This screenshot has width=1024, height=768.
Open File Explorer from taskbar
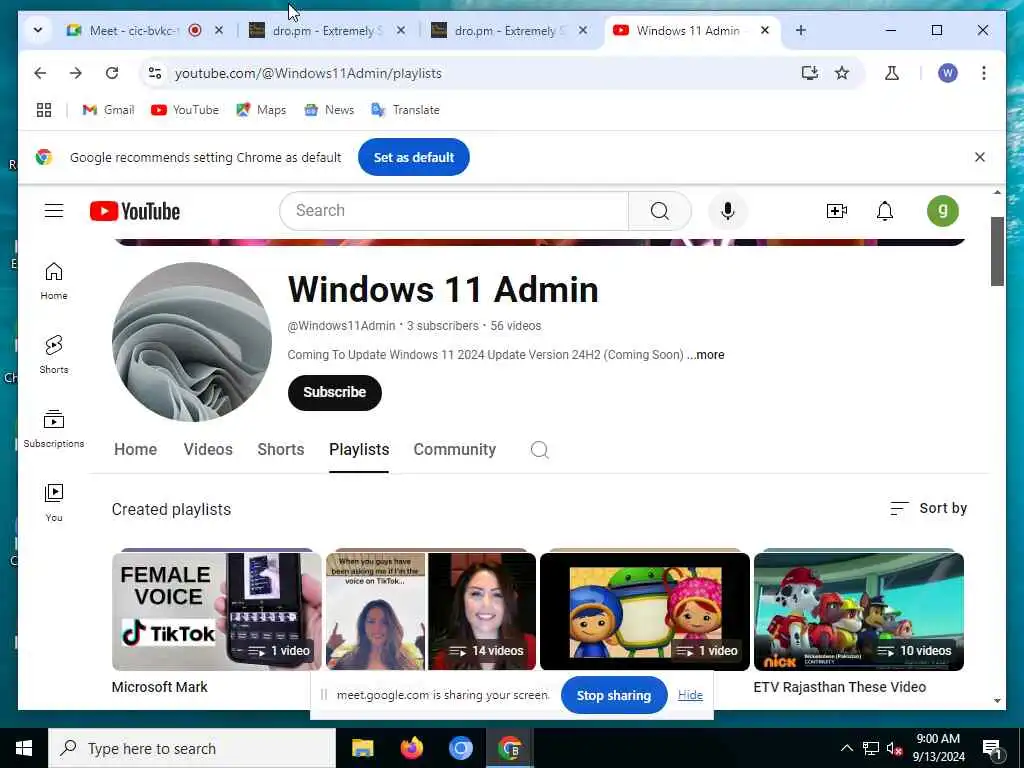(362, 748)
